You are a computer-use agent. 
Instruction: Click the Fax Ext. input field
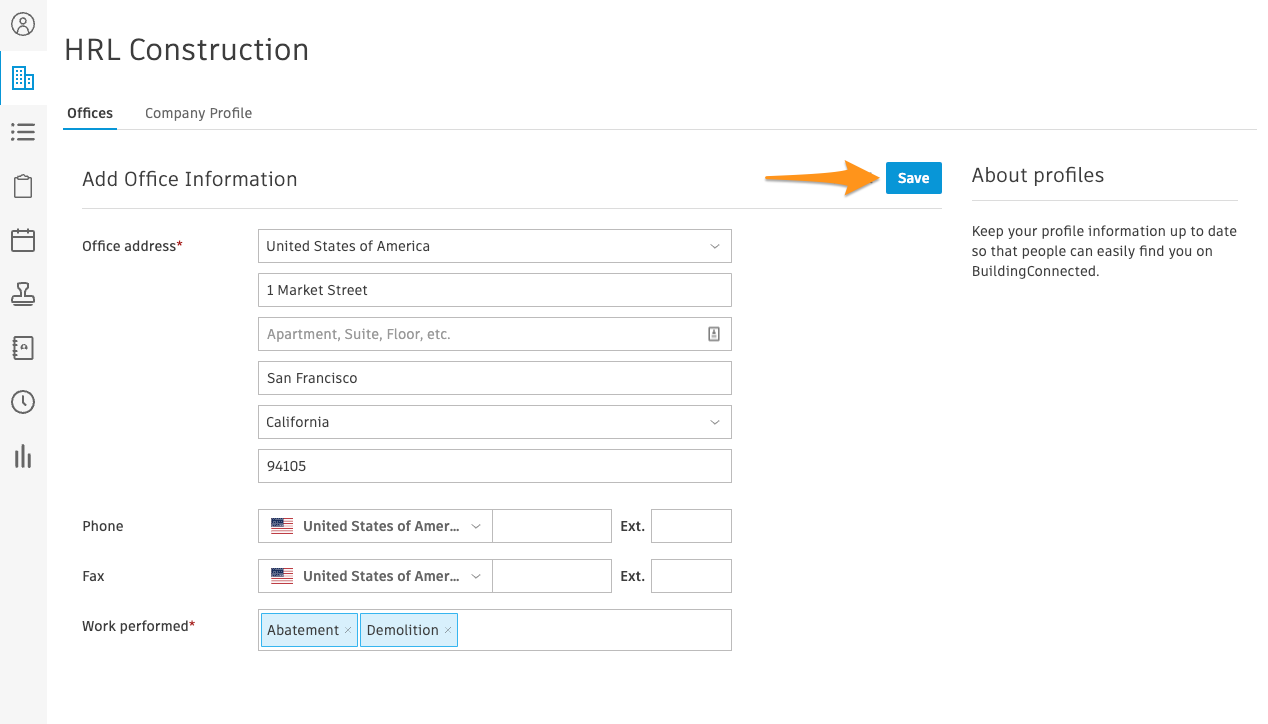coord(691,576)
